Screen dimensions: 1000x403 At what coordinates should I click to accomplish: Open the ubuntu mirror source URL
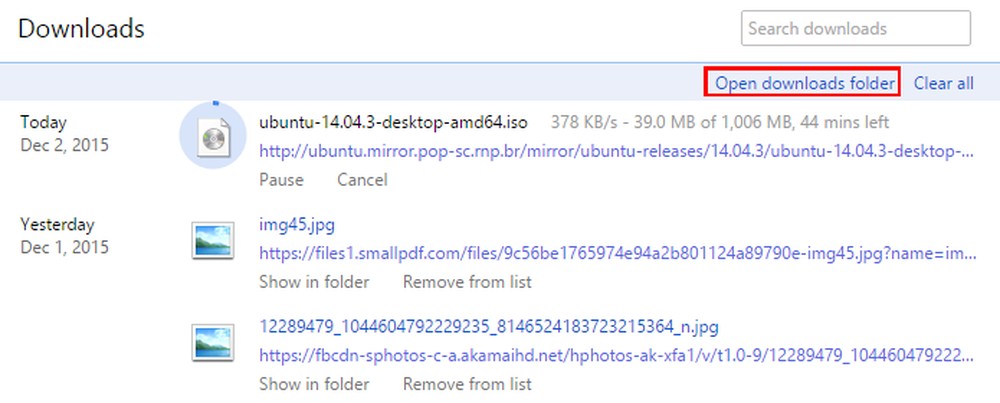click(x=616, y=152)
